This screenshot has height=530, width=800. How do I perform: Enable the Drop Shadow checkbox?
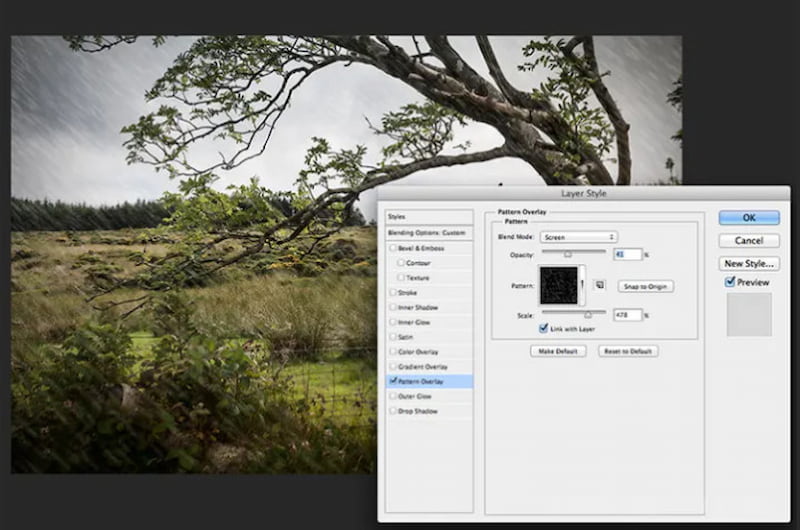[x=392, y=411]
